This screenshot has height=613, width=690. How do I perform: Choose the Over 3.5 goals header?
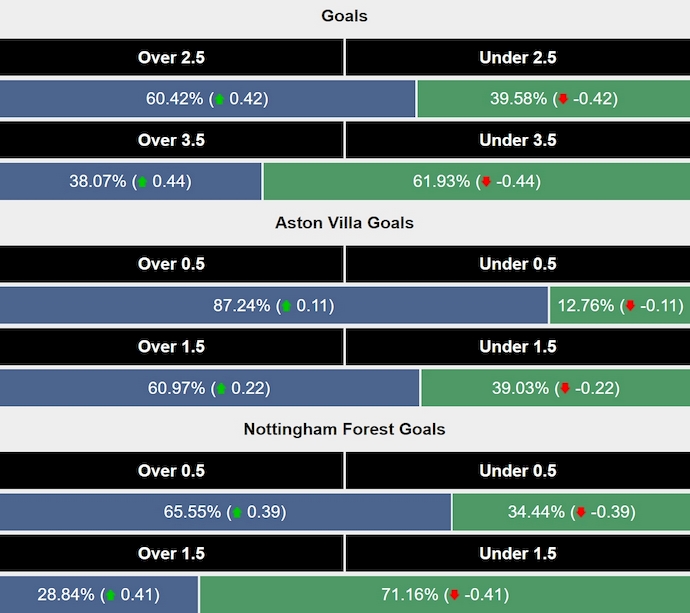pyautogui.click(x=171, y=140)
